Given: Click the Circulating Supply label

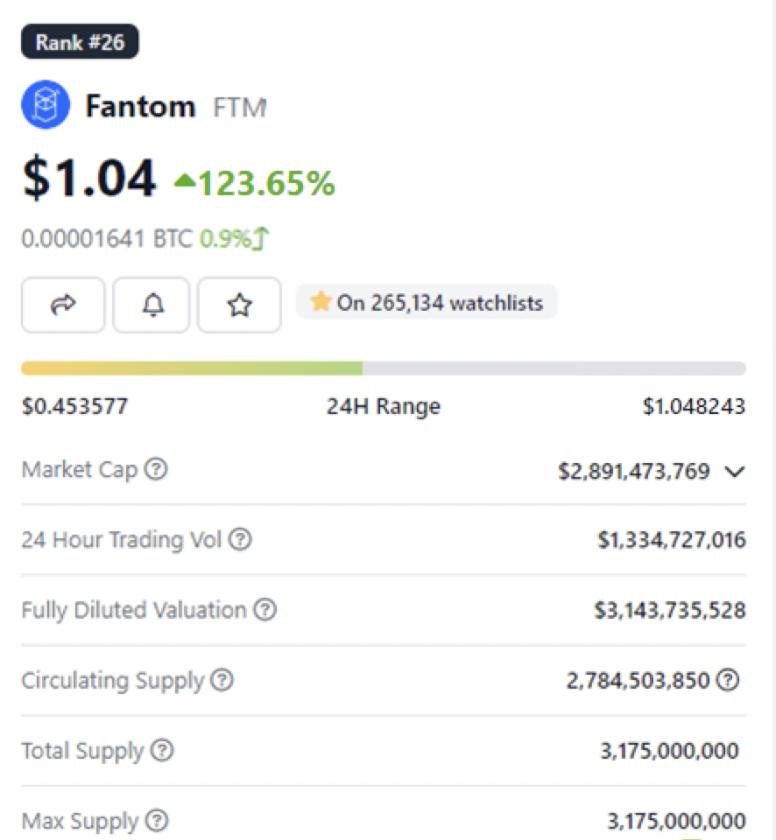Looking at the screenshot, I should 112,681.
